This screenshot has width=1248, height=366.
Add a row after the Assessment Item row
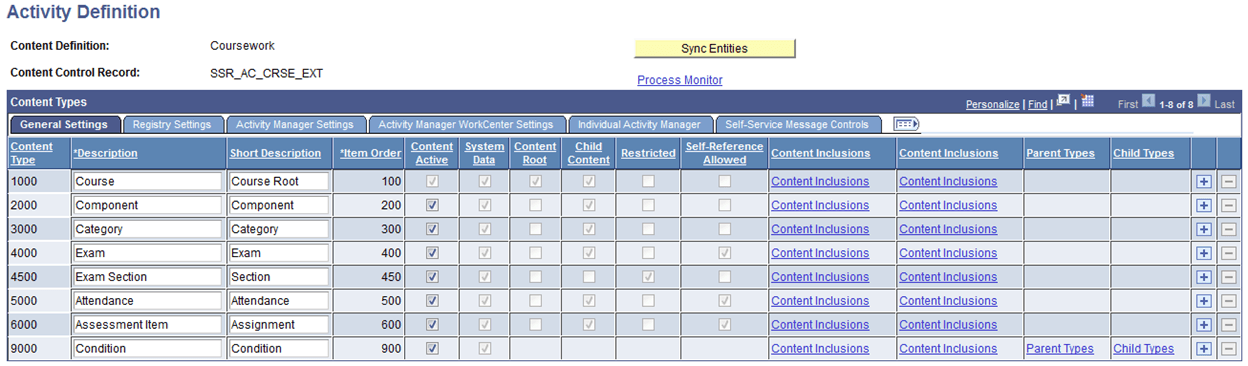[x=1204, y=325]
